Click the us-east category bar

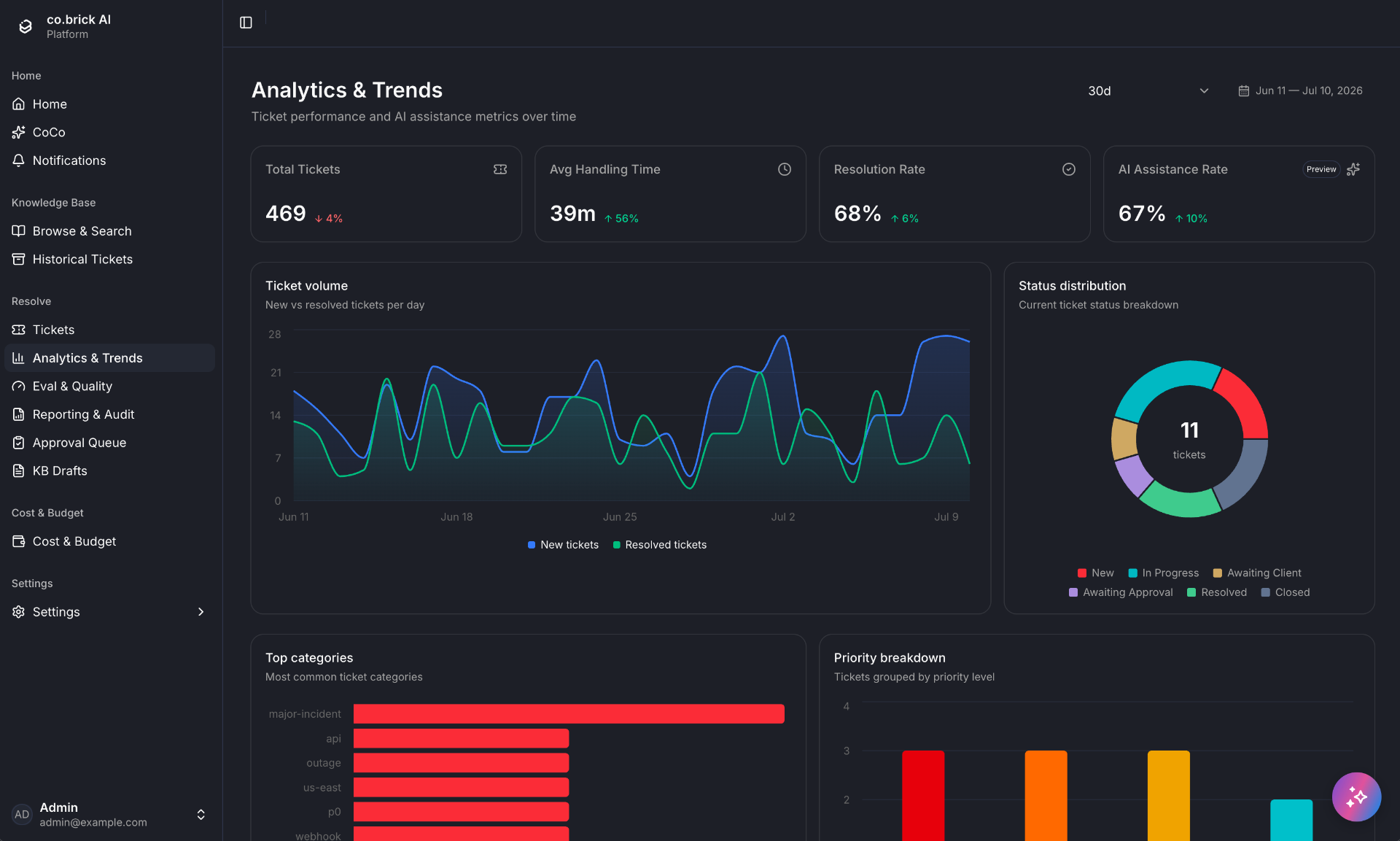461,788
